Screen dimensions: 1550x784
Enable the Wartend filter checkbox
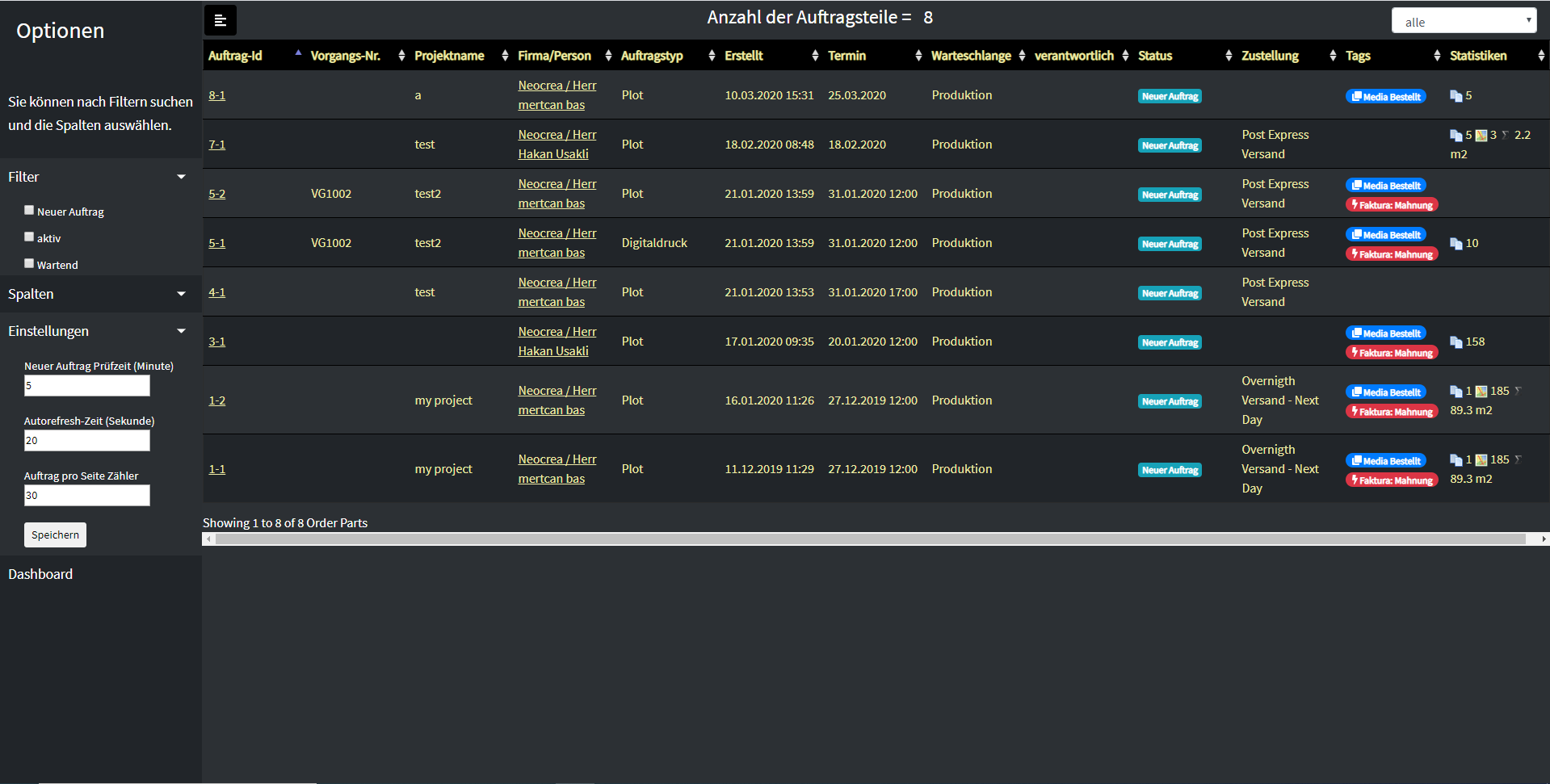(29, 263)
